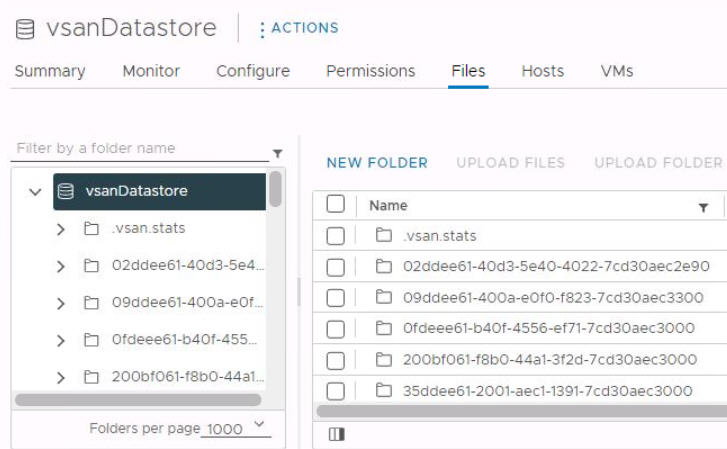The height and width of the screenshot is (449, 727).
Task: Click the 0fdeee61-b40f-455… folder icon in the tree
Action: pos(91,340)
